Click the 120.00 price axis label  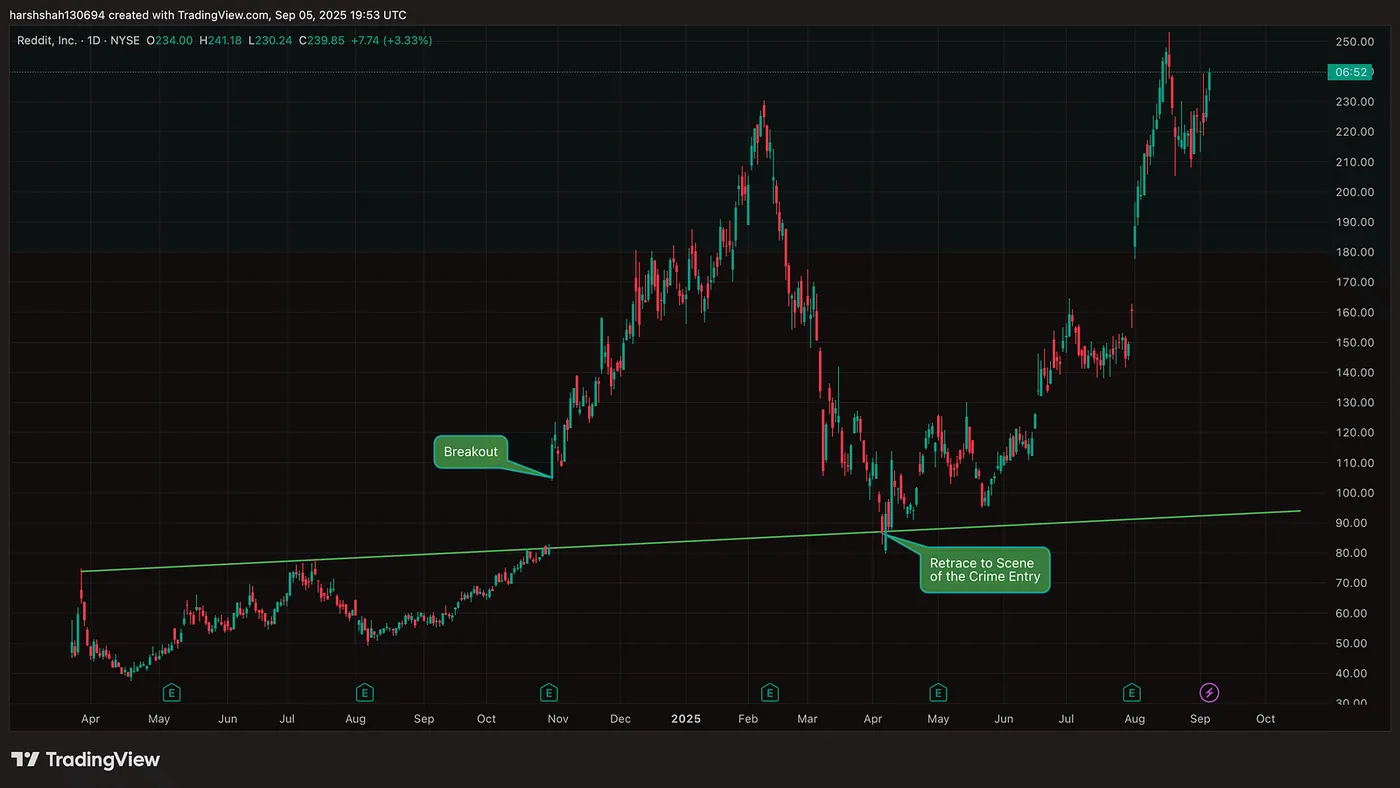(x=1354, y=432)
